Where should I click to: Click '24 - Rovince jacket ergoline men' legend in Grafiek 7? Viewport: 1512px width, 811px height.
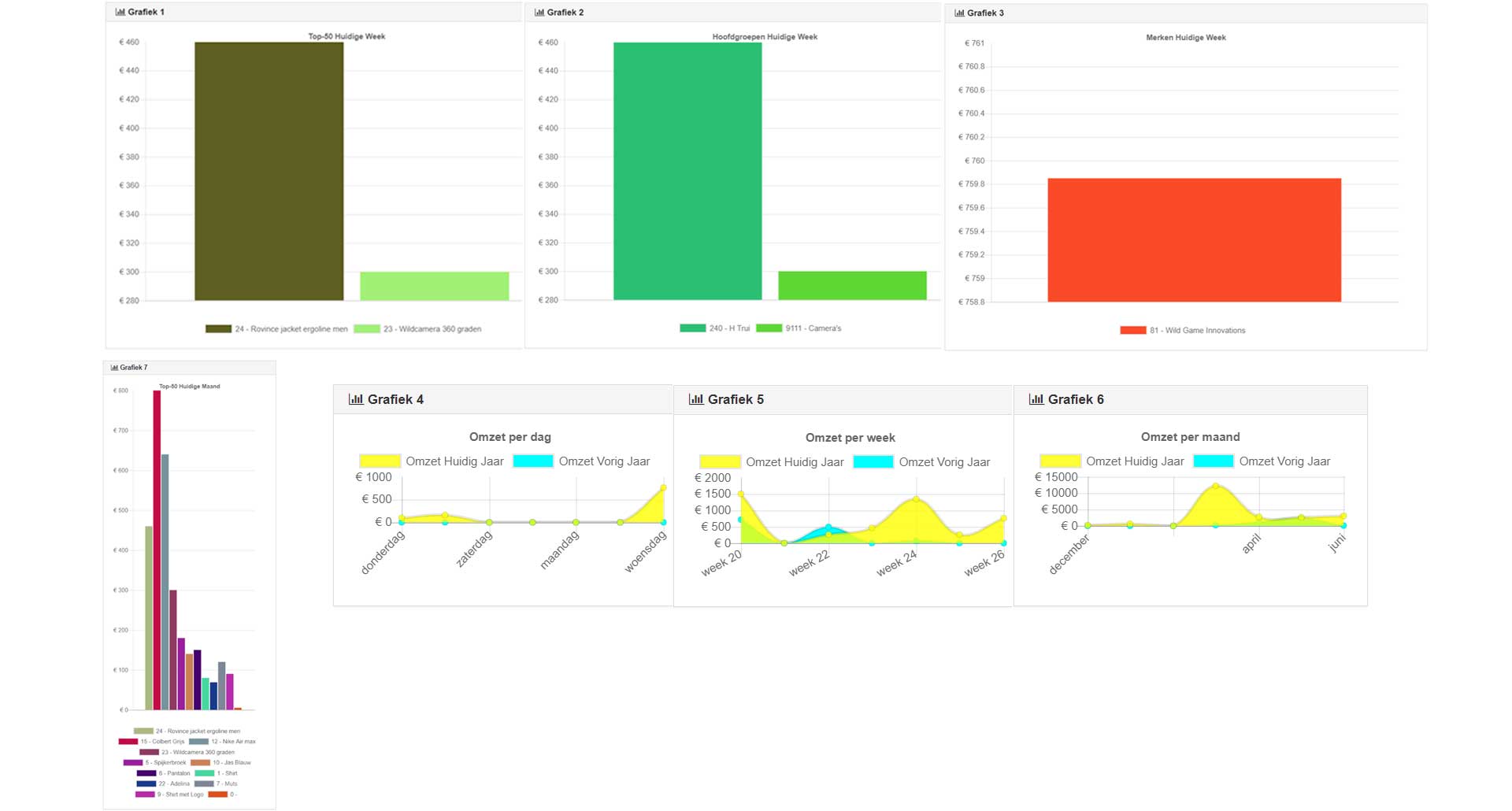click(x=187, y=731)
